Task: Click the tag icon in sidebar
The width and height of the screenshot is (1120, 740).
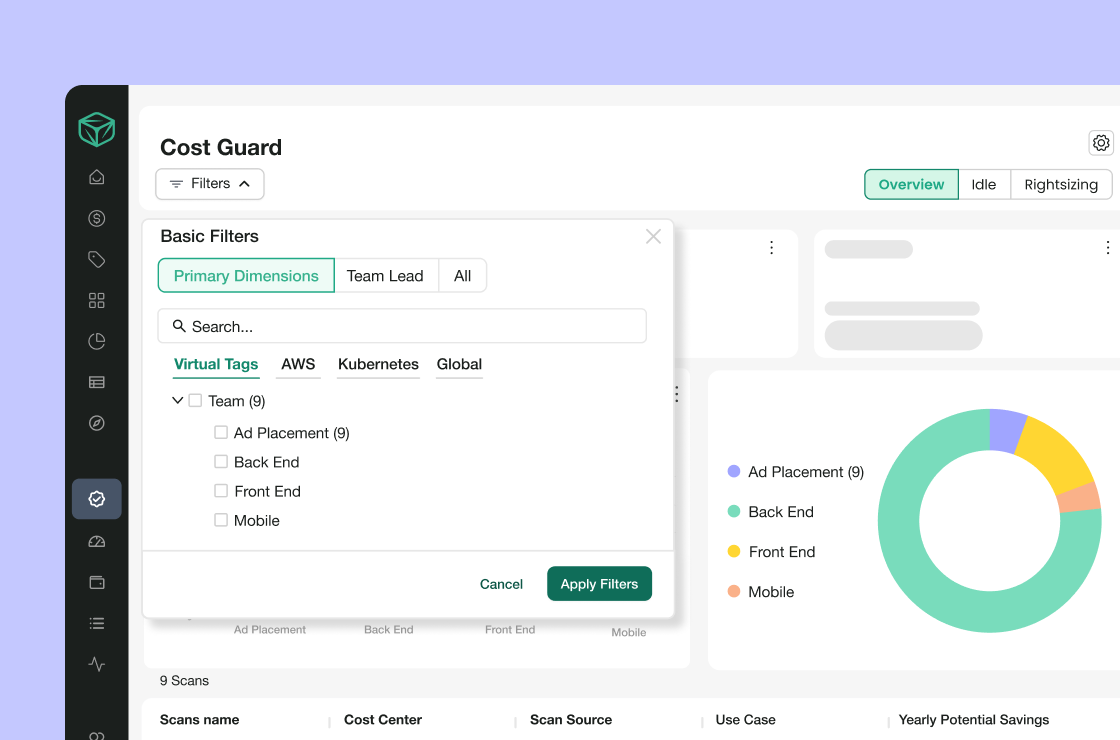Action: click(97, 259)
